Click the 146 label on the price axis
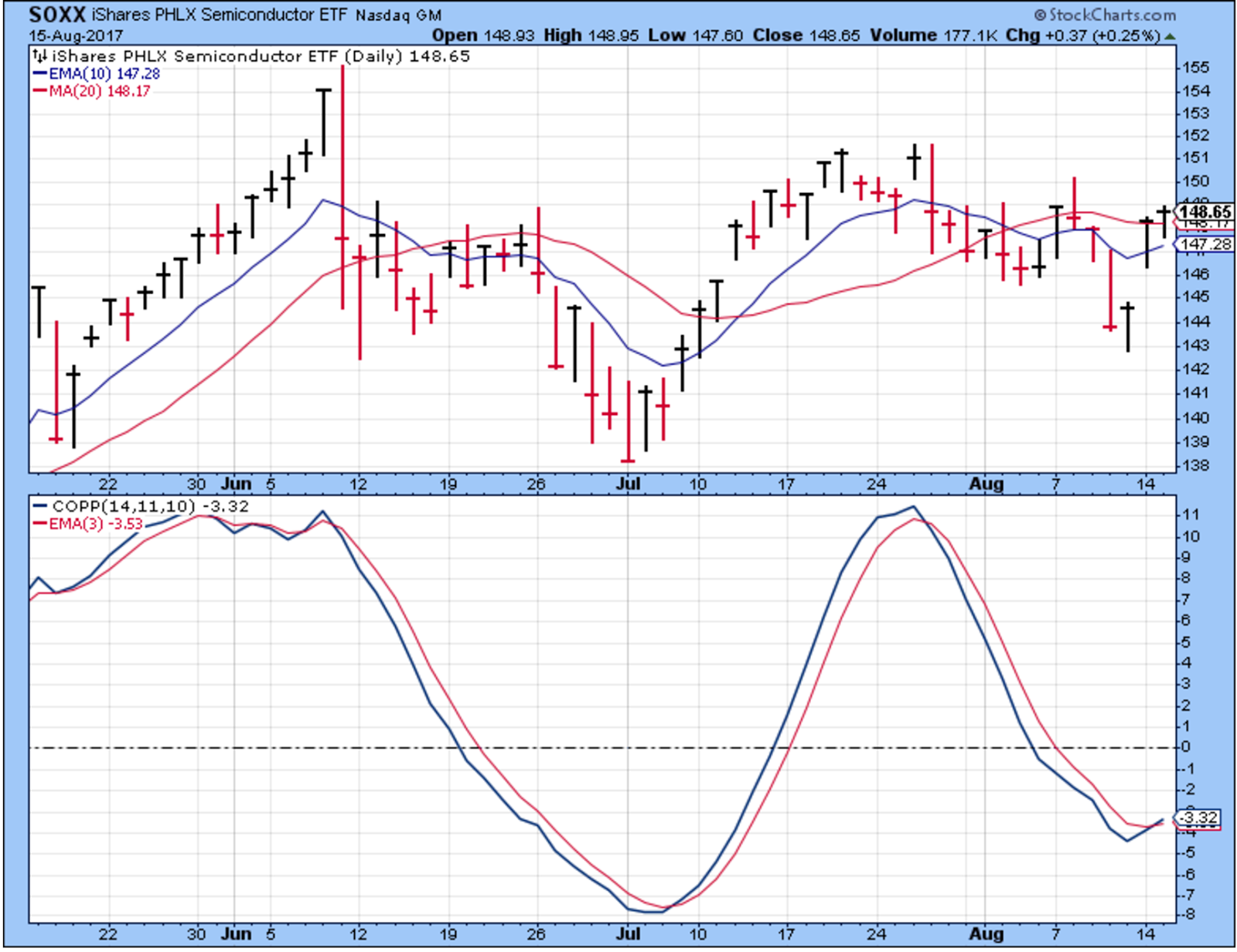This screenshot has width=1237, height=952. pyautogui.click(x=1194, y=274)
